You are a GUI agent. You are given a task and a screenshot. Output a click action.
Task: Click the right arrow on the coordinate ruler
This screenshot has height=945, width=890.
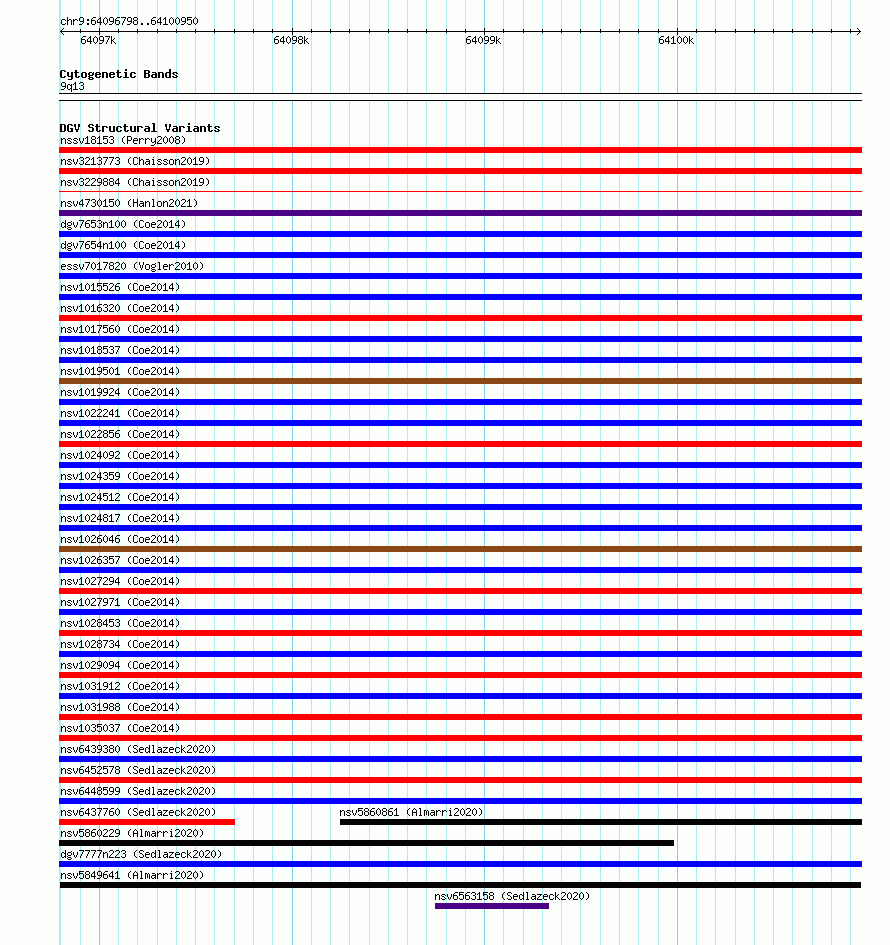point(859,31)
